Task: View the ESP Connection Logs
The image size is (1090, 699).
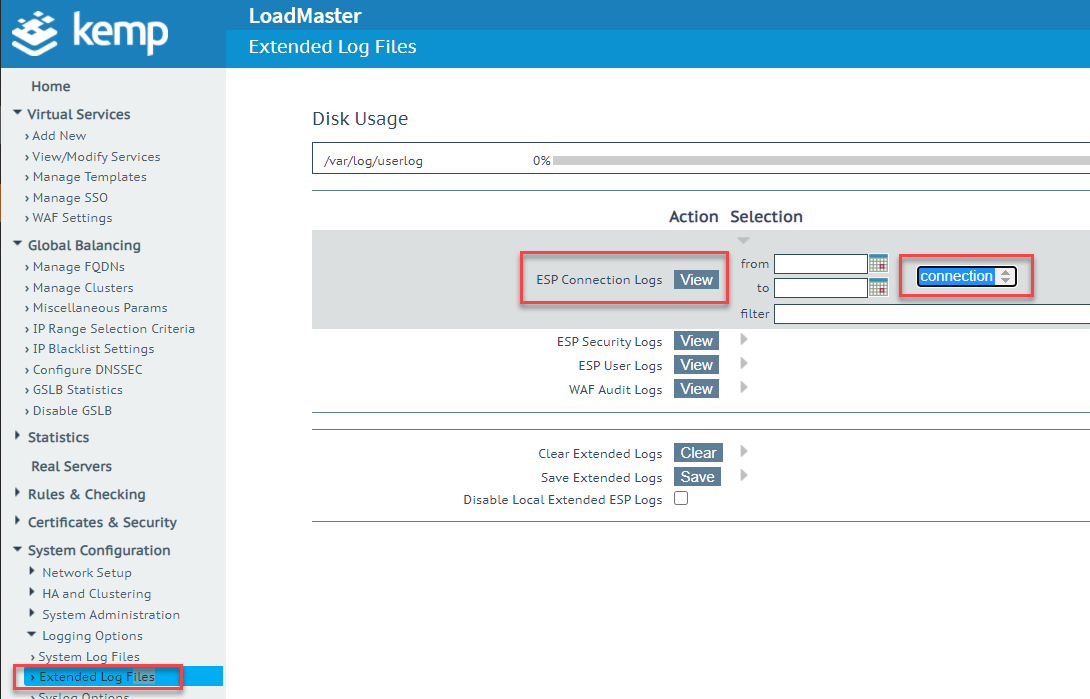Action: (x=696, y=280)
